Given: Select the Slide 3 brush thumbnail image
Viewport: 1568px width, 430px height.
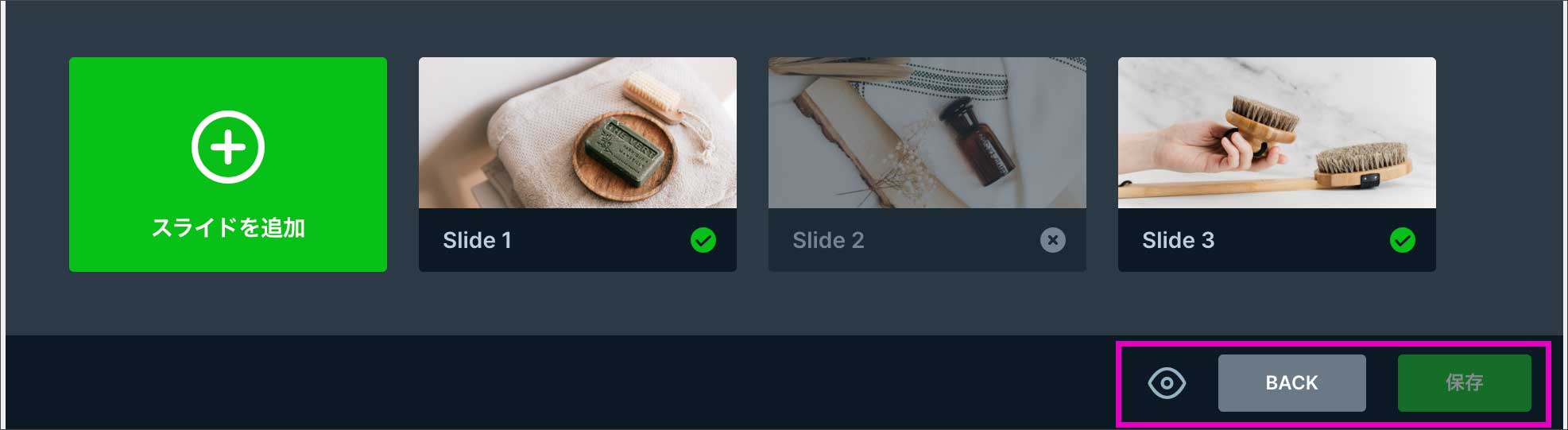Looking at the screenshot, I should pos(1277,133).
